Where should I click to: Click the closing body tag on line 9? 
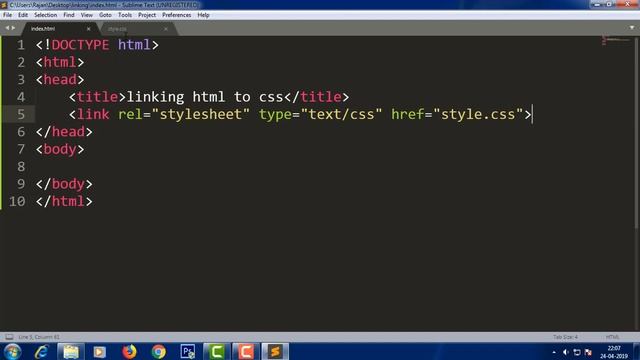tap(64, 184)
